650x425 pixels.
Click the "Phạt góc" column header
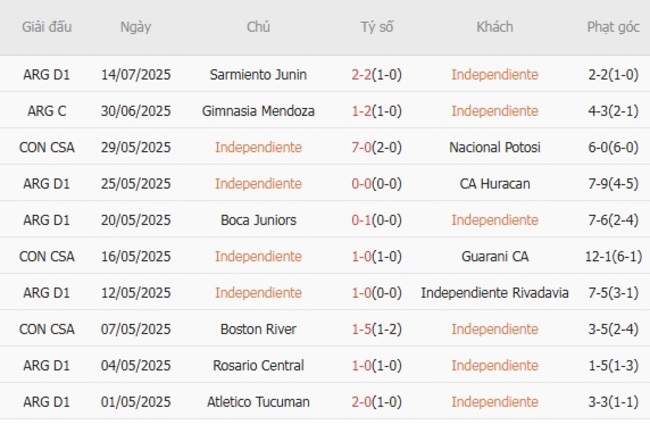(613, 27)
